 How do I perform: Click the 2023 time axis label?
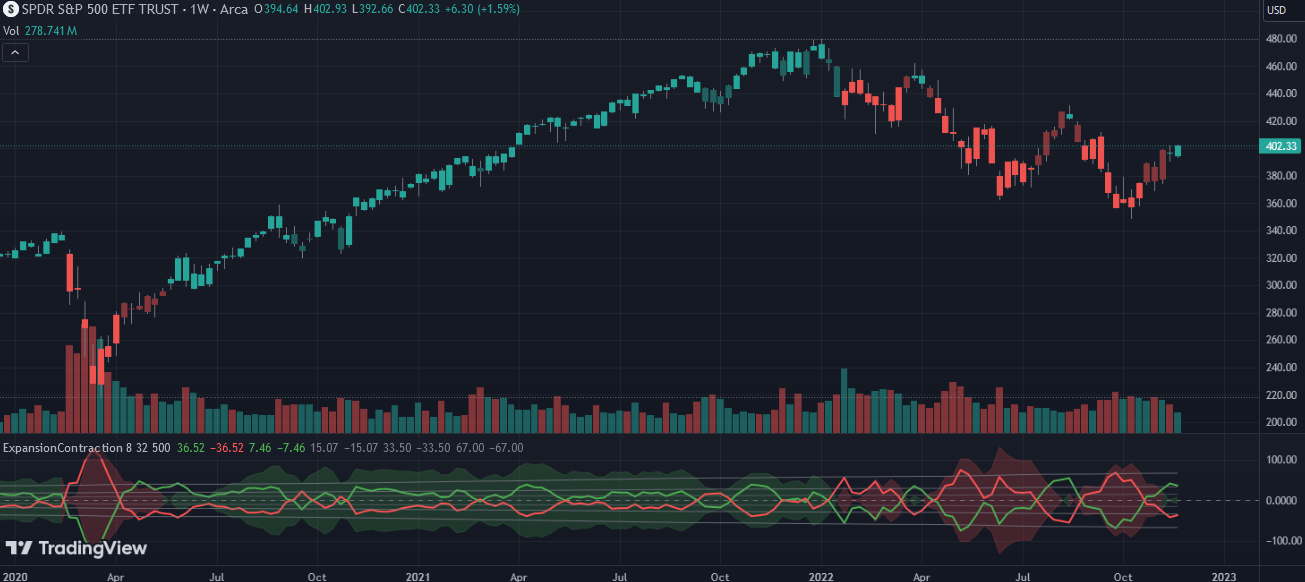pos(1224,577)
